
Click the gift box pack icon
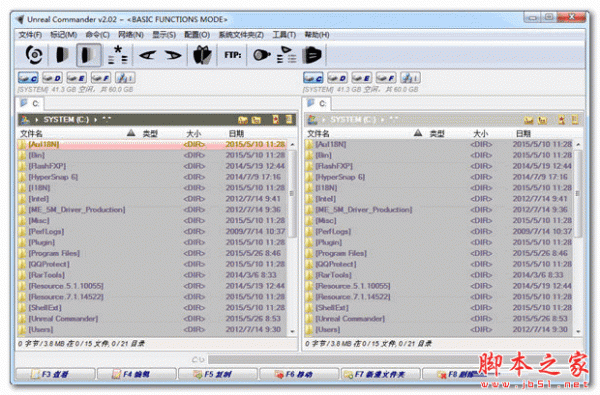[202, 55]
